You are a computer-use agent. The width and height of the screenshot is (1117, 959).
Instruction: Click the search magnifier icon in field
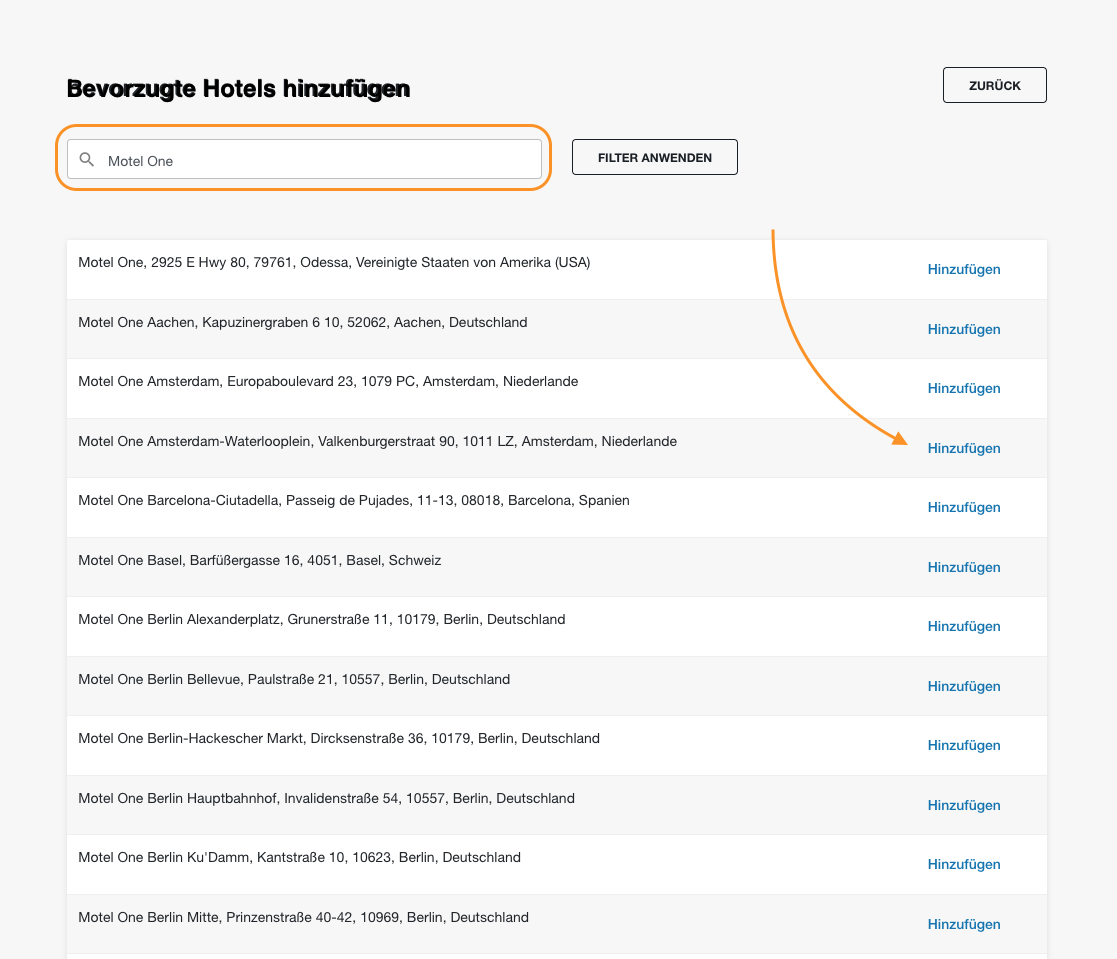pyautogui.click(x=87, y=160)
